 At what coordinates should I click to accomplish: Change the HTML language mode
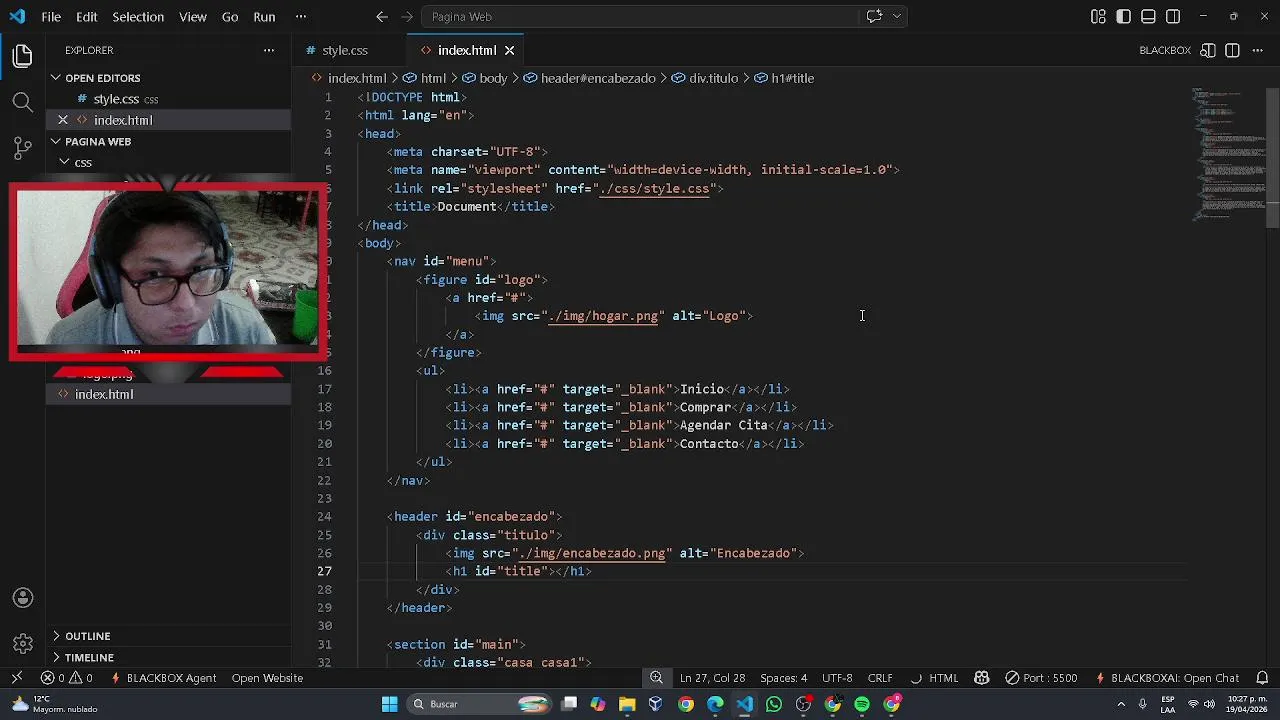point(943,678)
